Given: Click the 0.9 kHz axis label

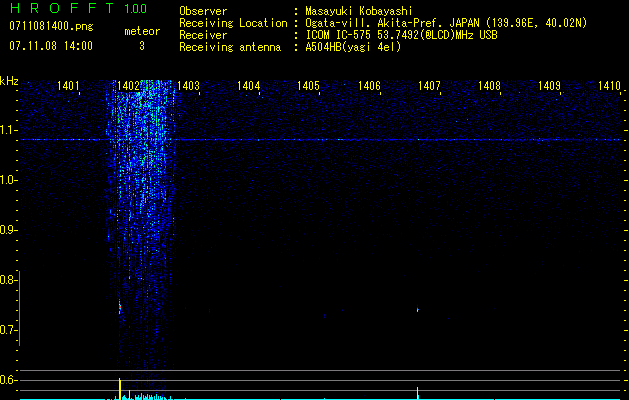Looking at the screenshot, I should click(7, 230).
